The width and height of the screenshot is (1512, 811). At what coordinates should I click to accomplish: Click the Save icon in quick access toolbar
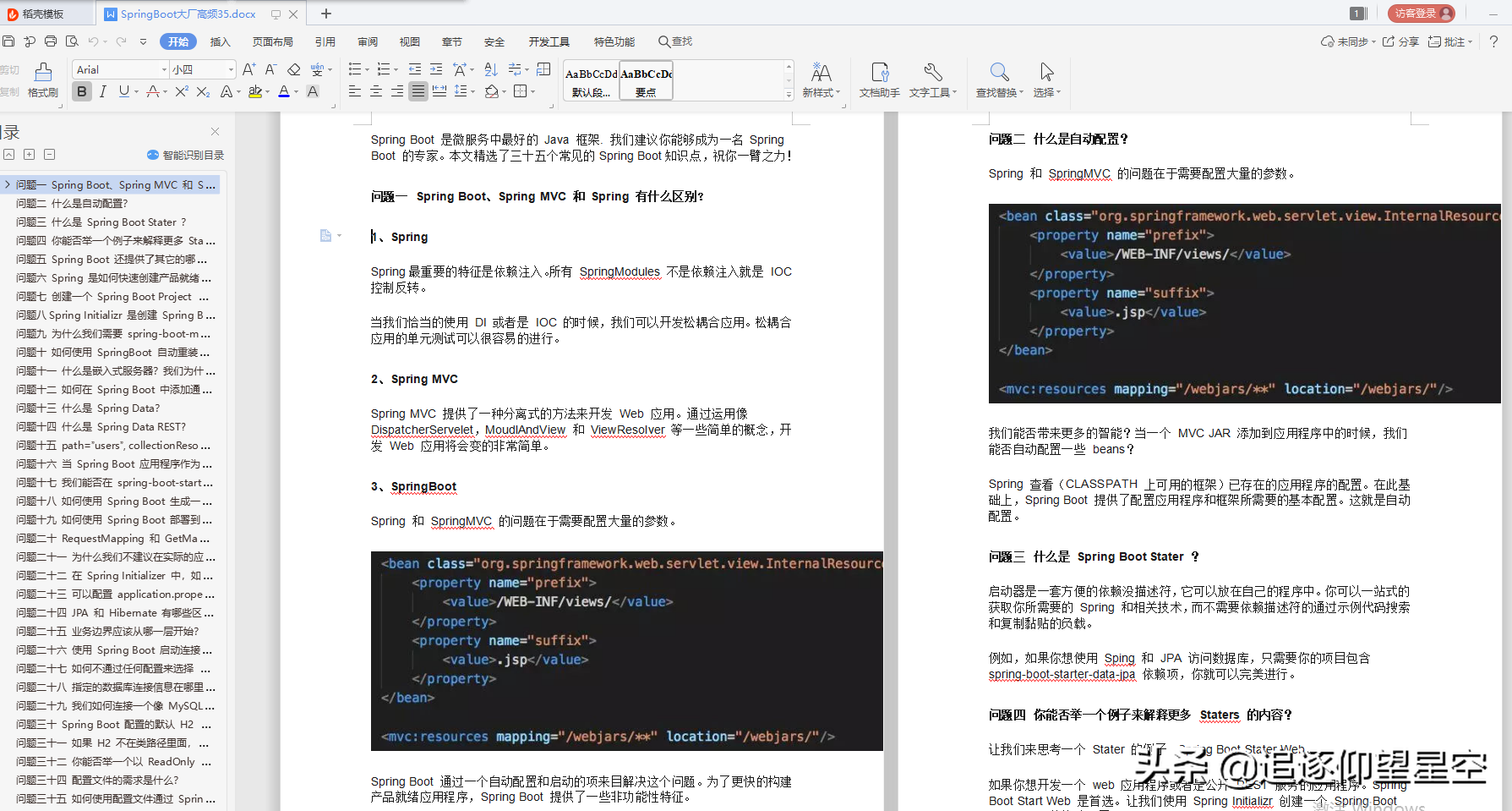(x=8, y=41)
